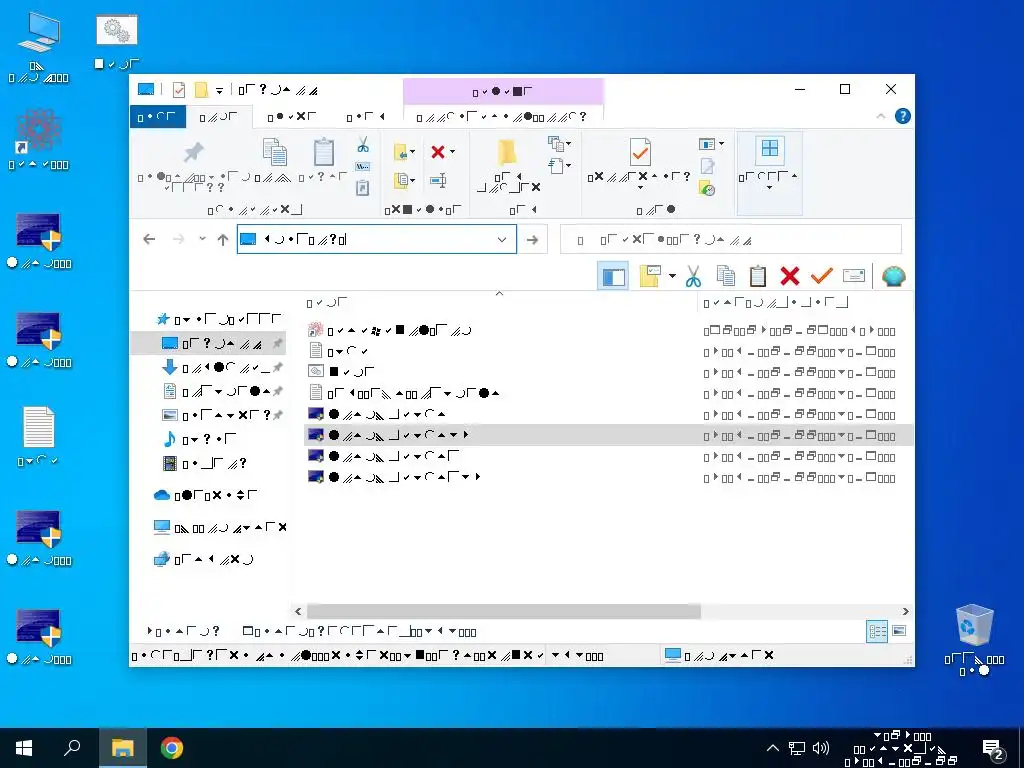Collapse the ribbon using the chevron beside Help
Screen dimensions: 1024x768
click(x=880, y=116)
